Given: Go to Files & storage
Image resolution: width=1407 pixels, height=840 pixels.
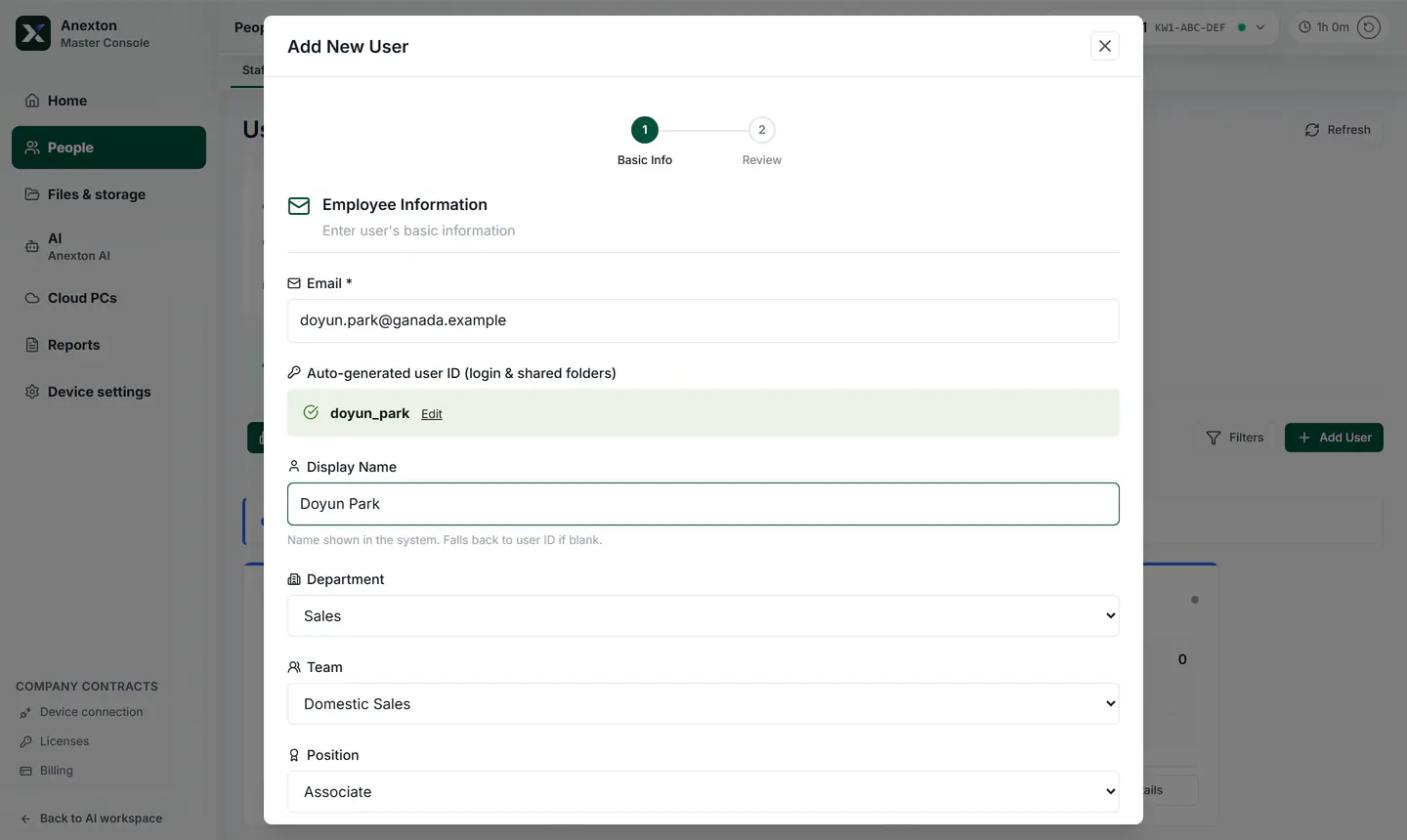Looking at the screenshot, I should [x=108, y=194].
